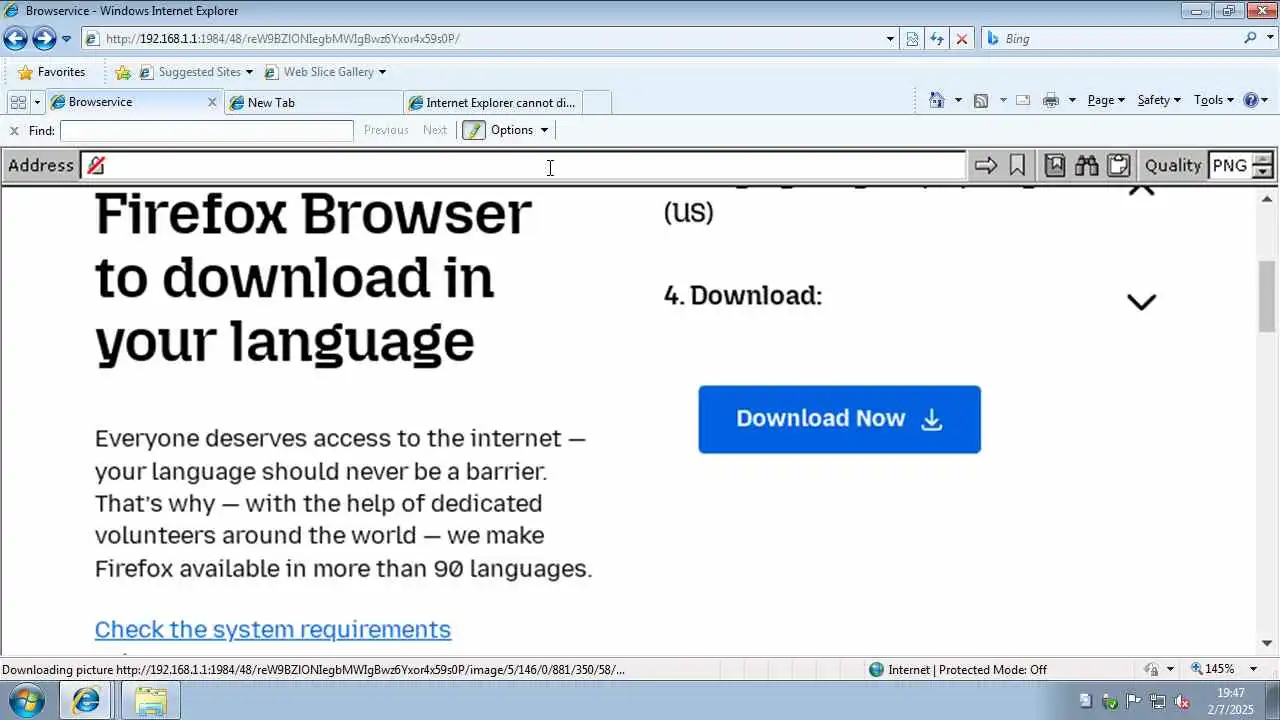Click the Browservice bookmark ribbon icon
Viewport: 1280px width, 720px height.
click(x=1017, y=165)
